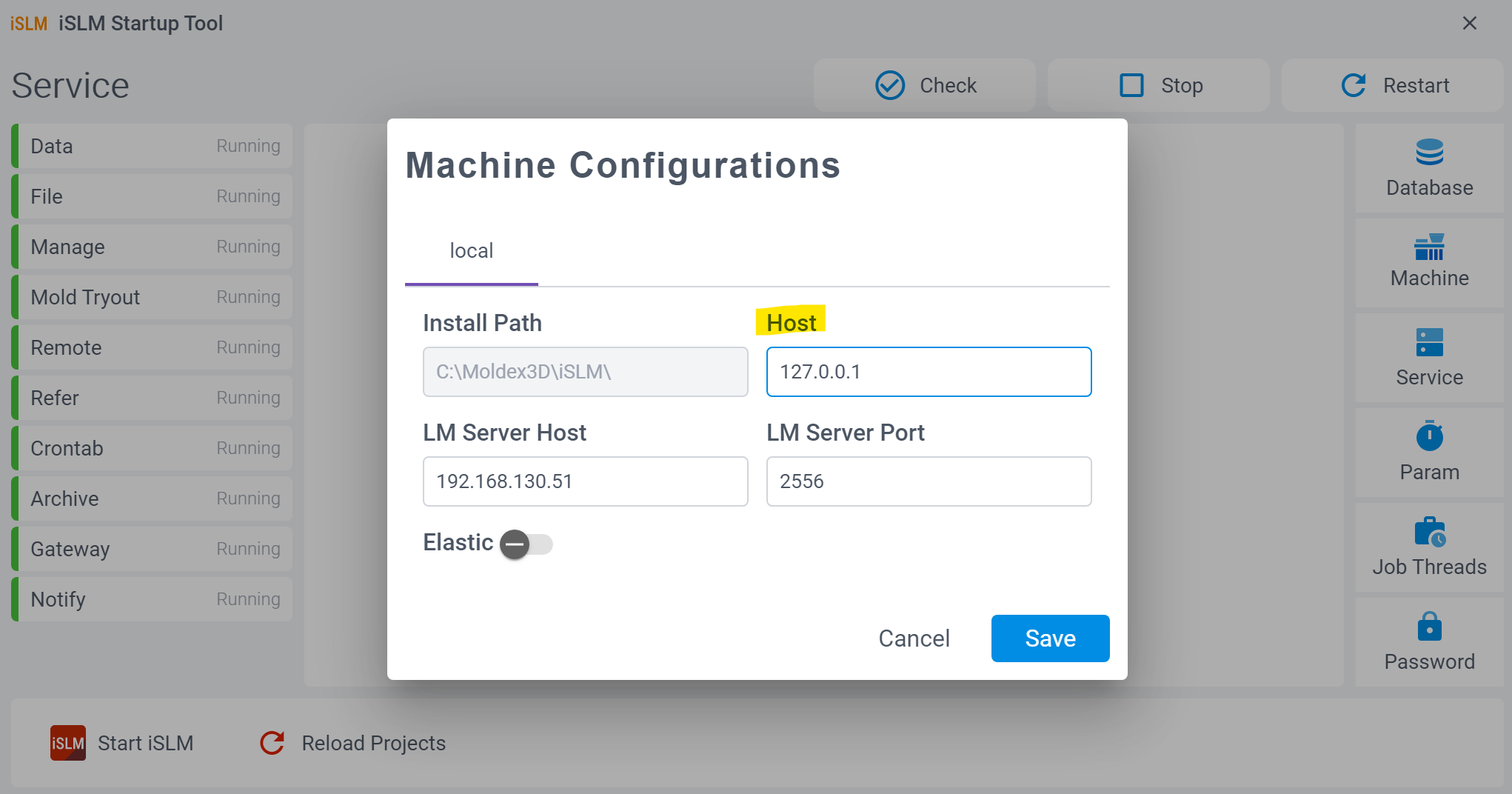Click the Check button with checkmark icon
This screenshot has height=794, width=1512.
click(x=924, y=85)
